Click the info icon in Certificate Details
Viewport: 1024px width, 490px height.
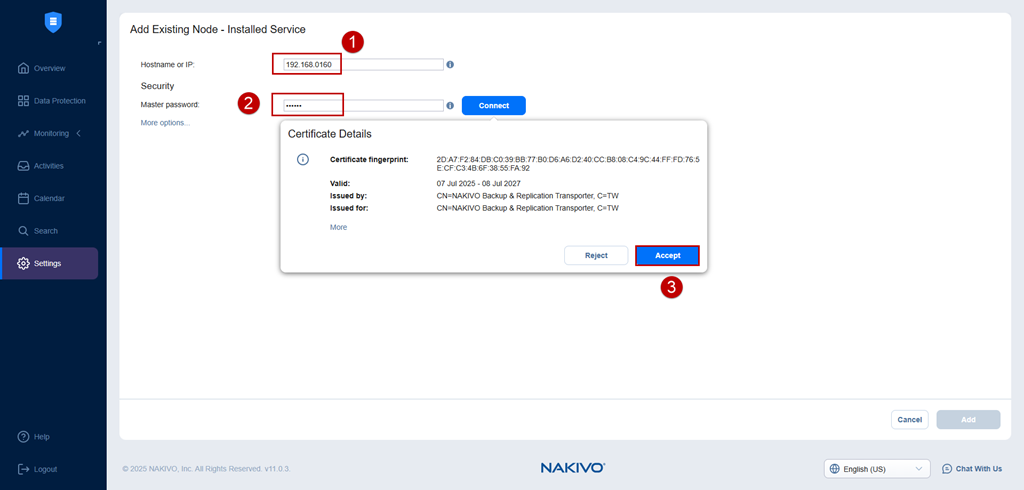pos(302,159)
